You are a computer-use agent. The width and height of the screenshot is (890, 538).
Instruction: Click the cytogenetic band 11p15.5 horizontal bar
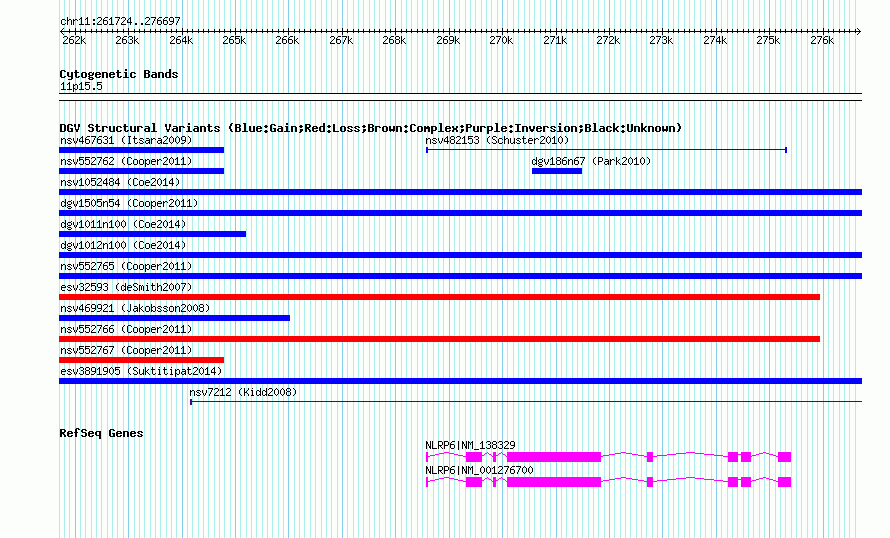(x=460, y=97)
